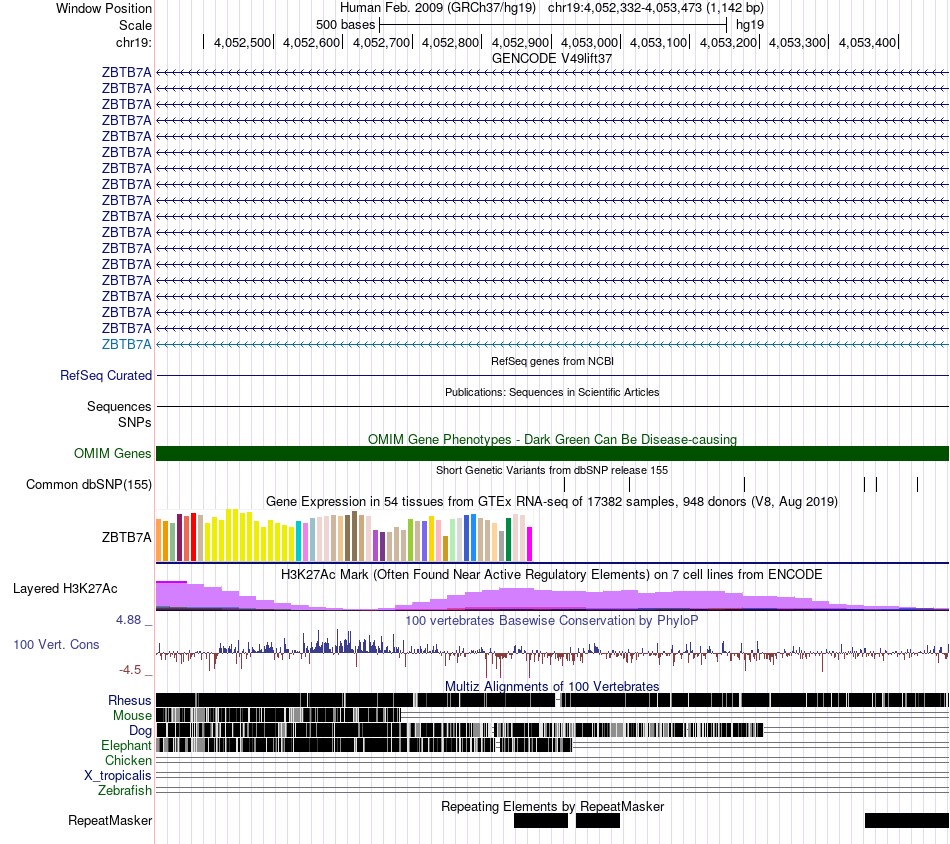Click the rightmost RepeatMasker black block

tap(906, 820)
